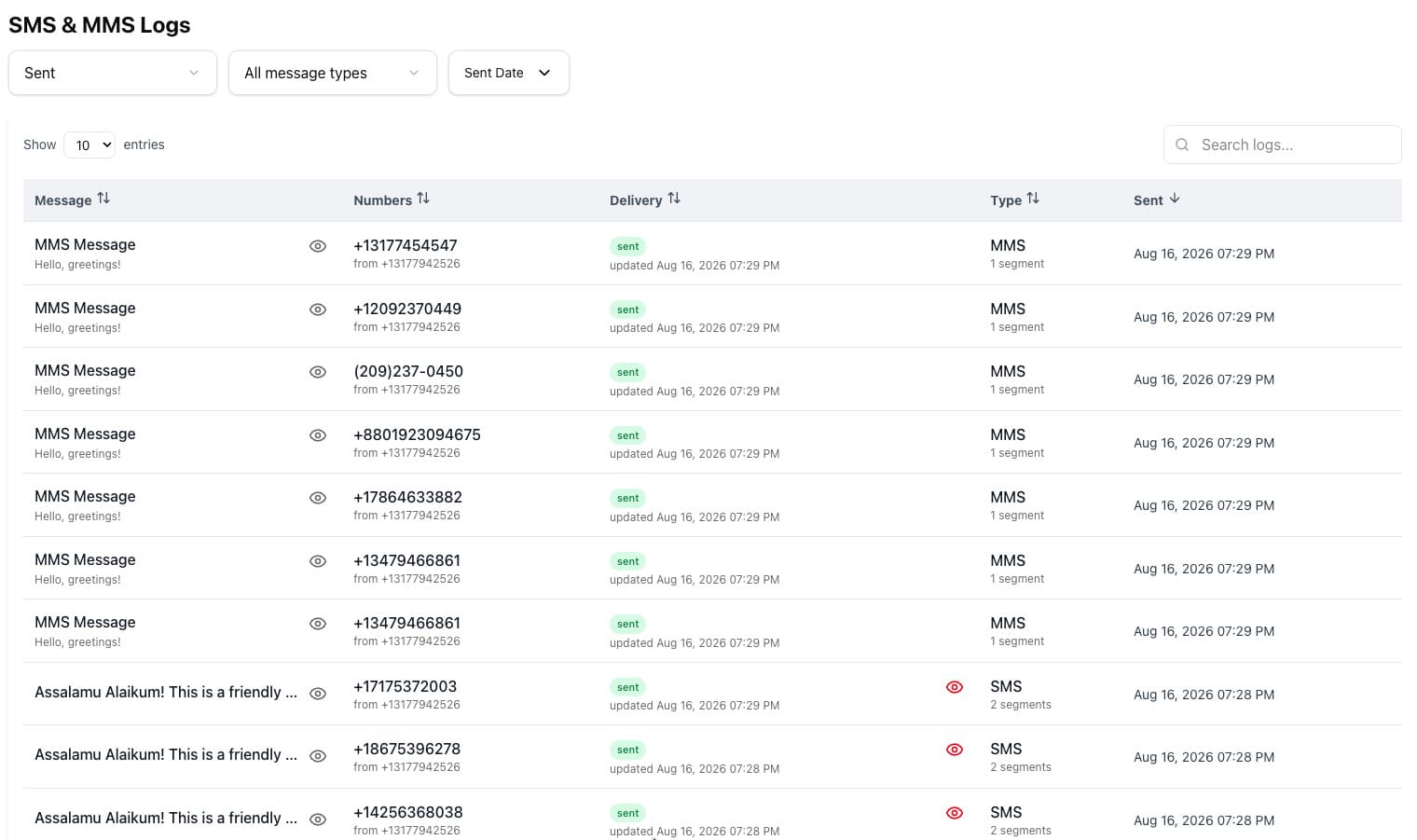Click the Search logs input field

point(1283,145)
